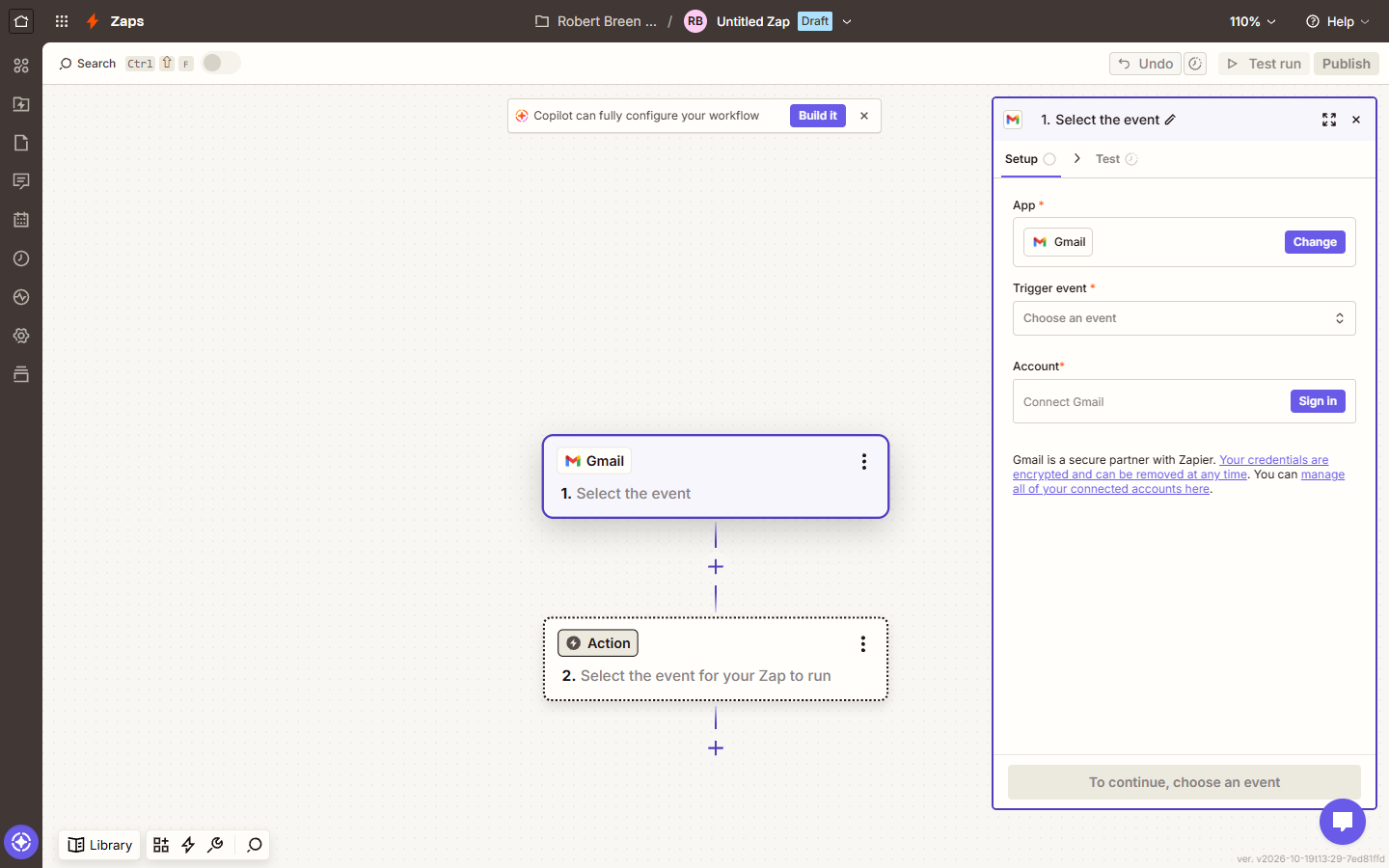Open the Gmail step three-dot menu
Image resolution: width=1389 pixels, height=868 pixels.
(864, 461)
